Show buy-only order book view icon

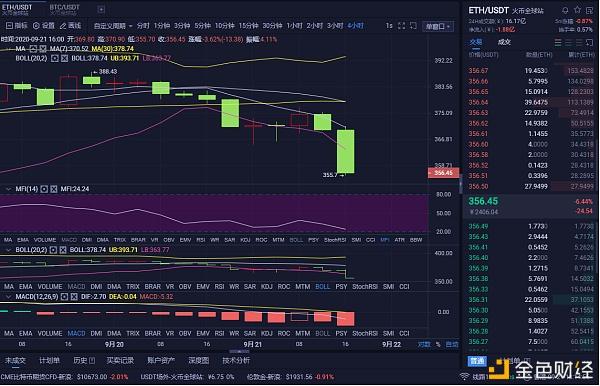click(x=579, y=42)
